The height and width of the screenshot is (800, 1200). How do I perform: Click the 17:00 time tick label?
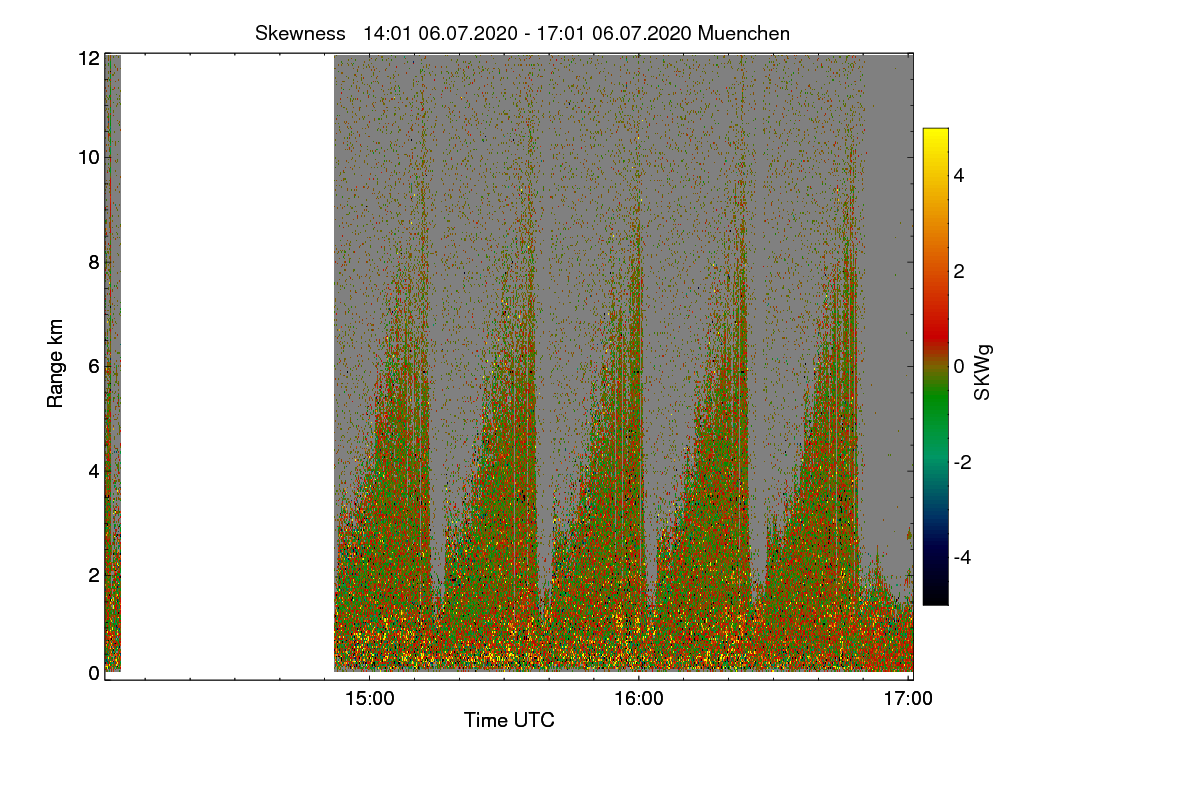[x=908, y=699]
